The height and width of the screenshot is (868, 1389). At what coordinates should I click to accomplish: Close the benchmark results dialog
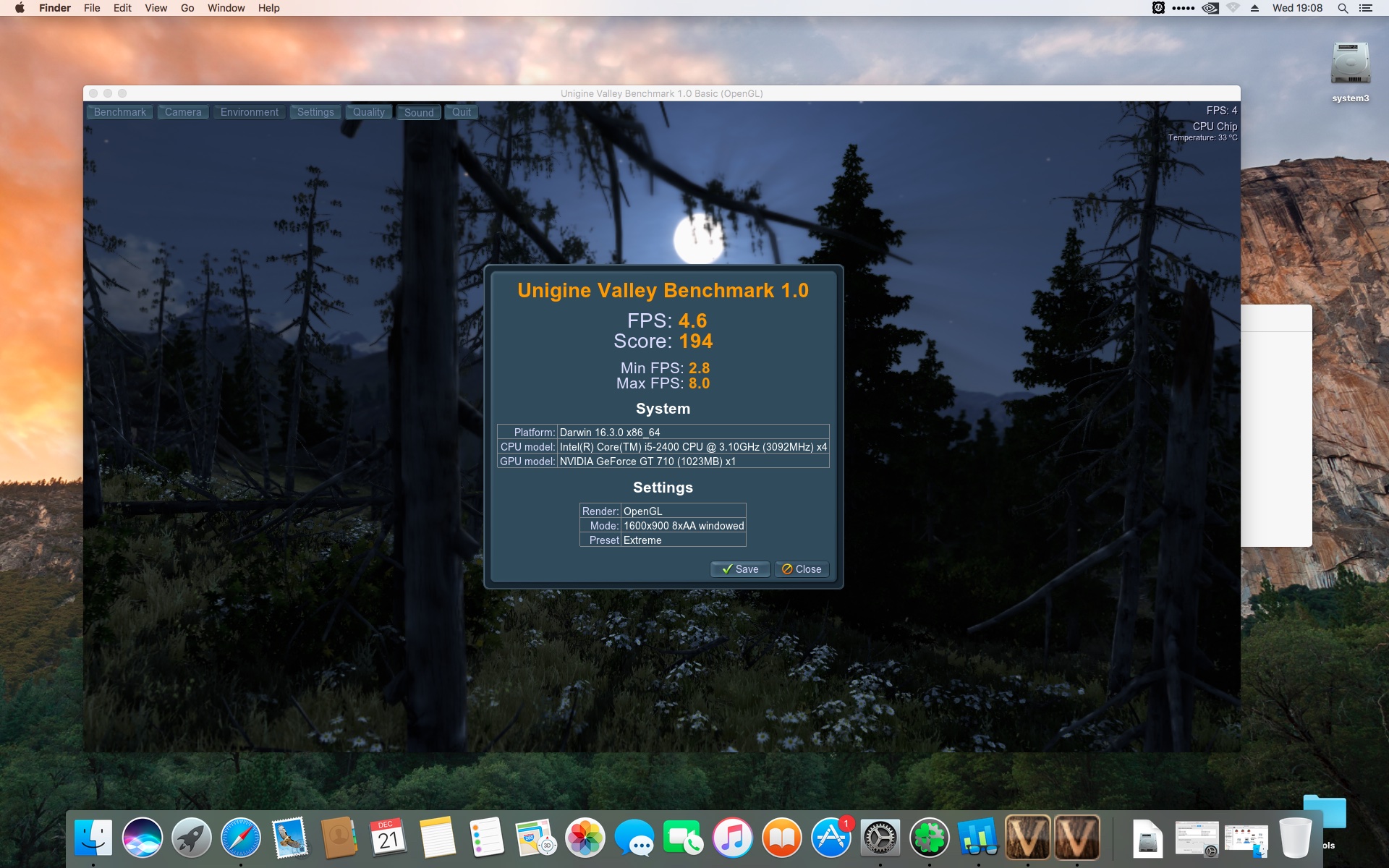(x=801, y=569)
